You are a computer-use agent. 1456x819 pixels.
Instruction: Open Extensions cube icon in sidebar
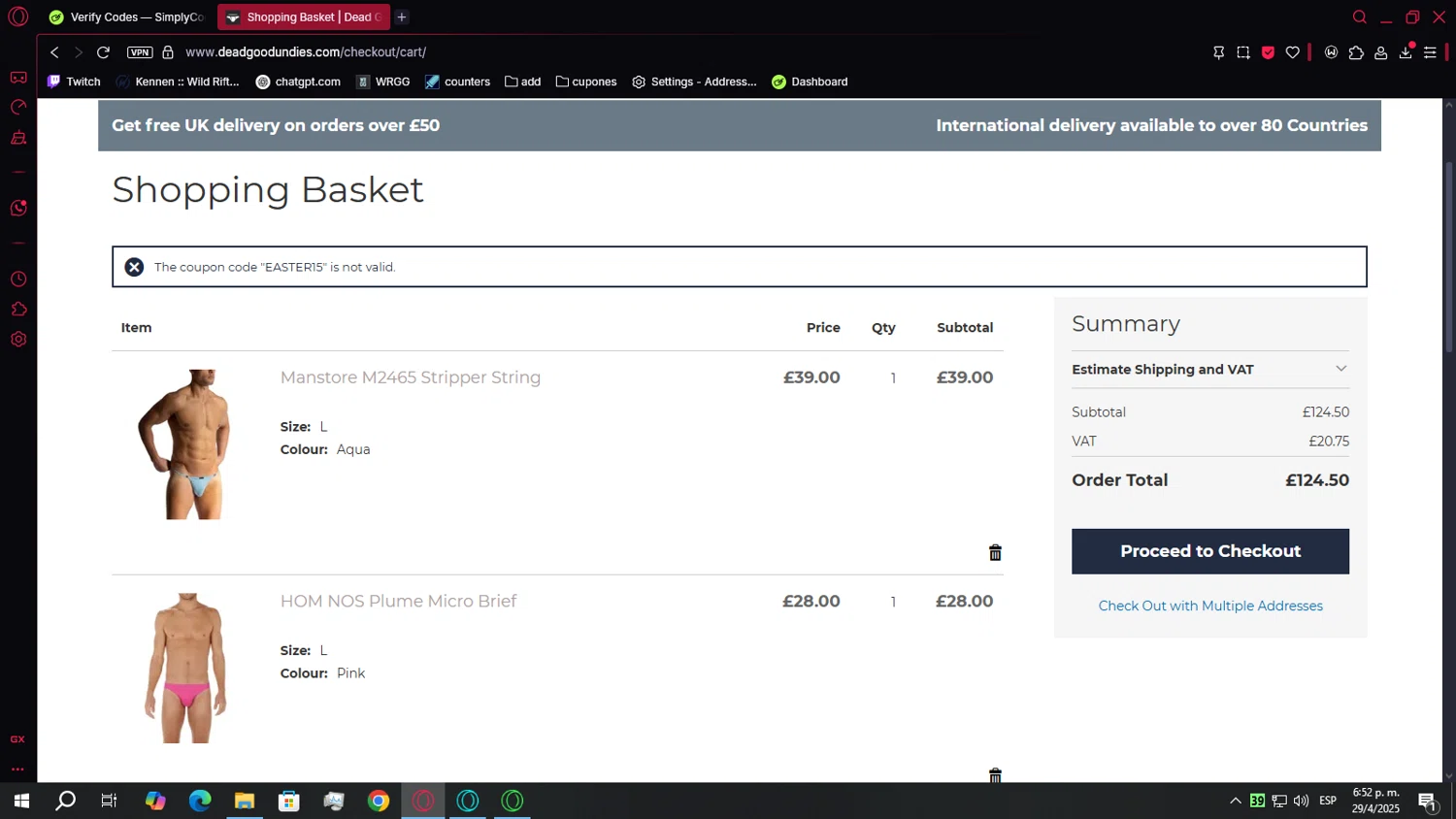click(x=18, y=310)
